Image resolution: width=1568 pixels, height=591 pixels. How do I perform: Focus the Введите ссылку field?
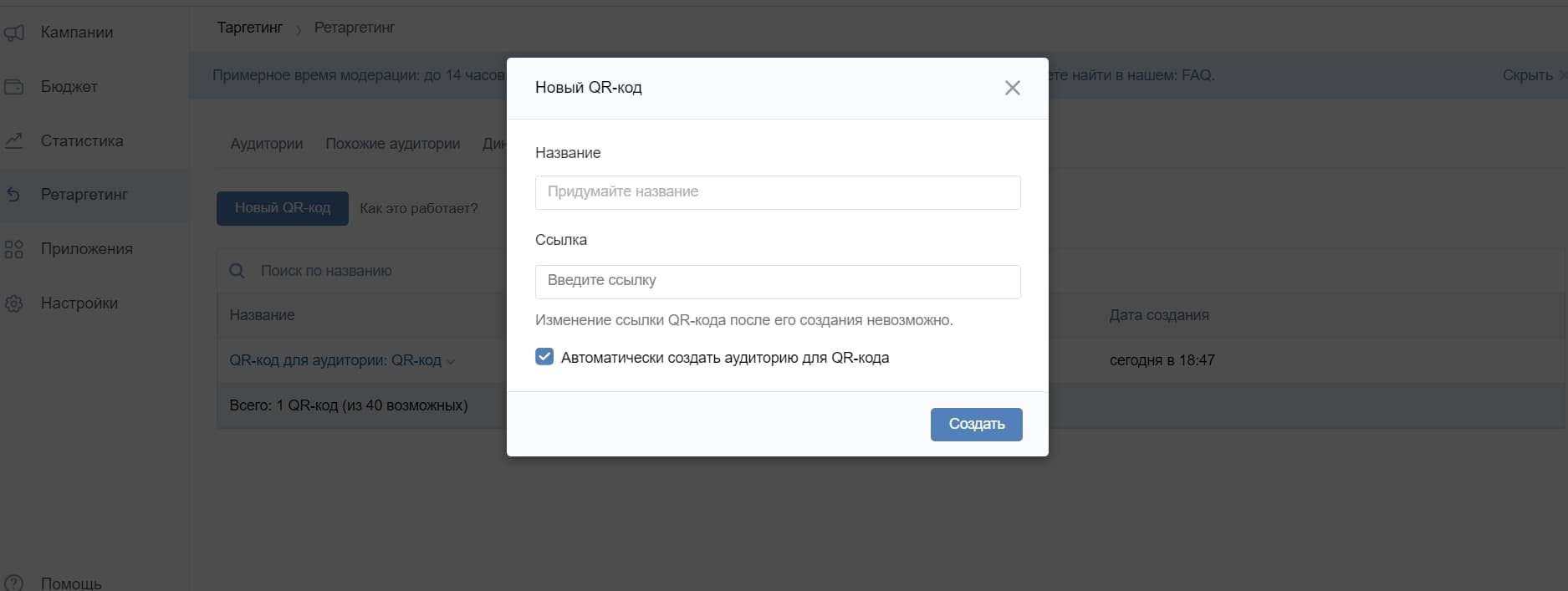(777, 282)
